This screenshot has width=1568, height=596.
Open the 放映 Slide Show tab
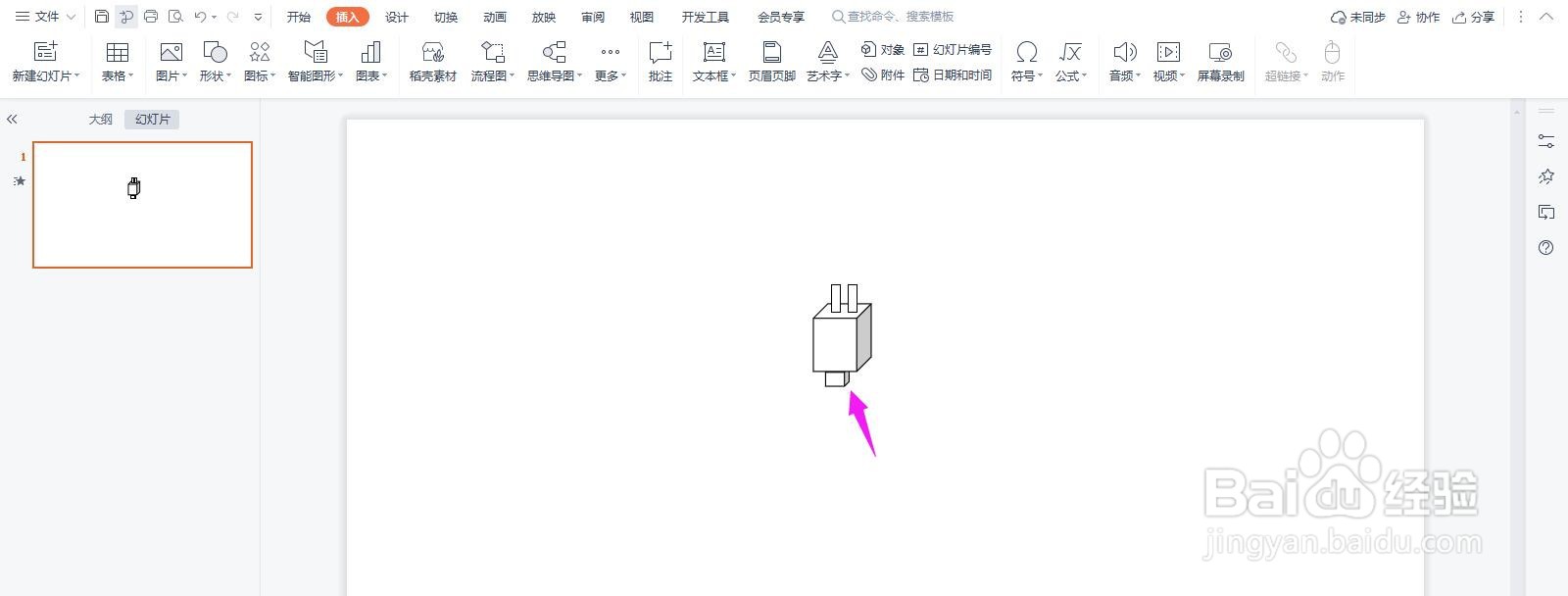click(544, 17)
